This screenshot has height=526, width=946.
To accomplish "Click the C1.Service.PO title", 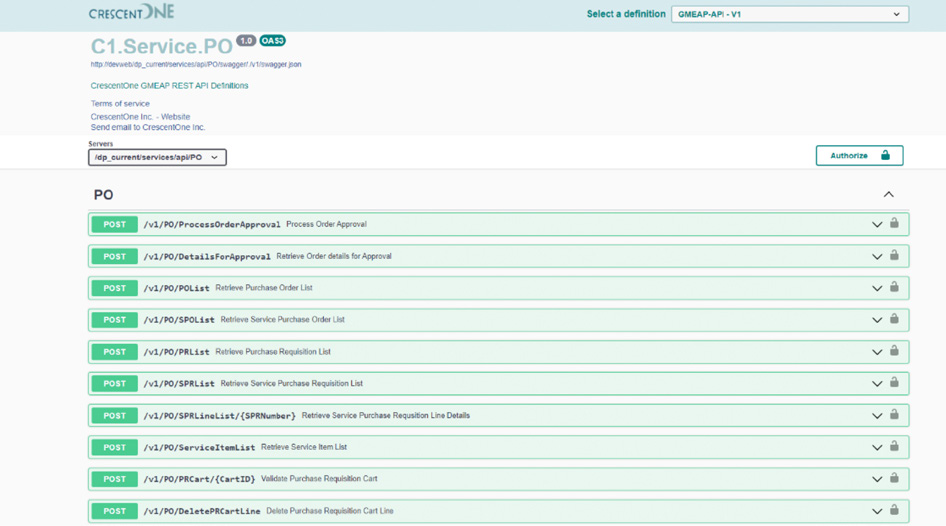I will 162,46.
